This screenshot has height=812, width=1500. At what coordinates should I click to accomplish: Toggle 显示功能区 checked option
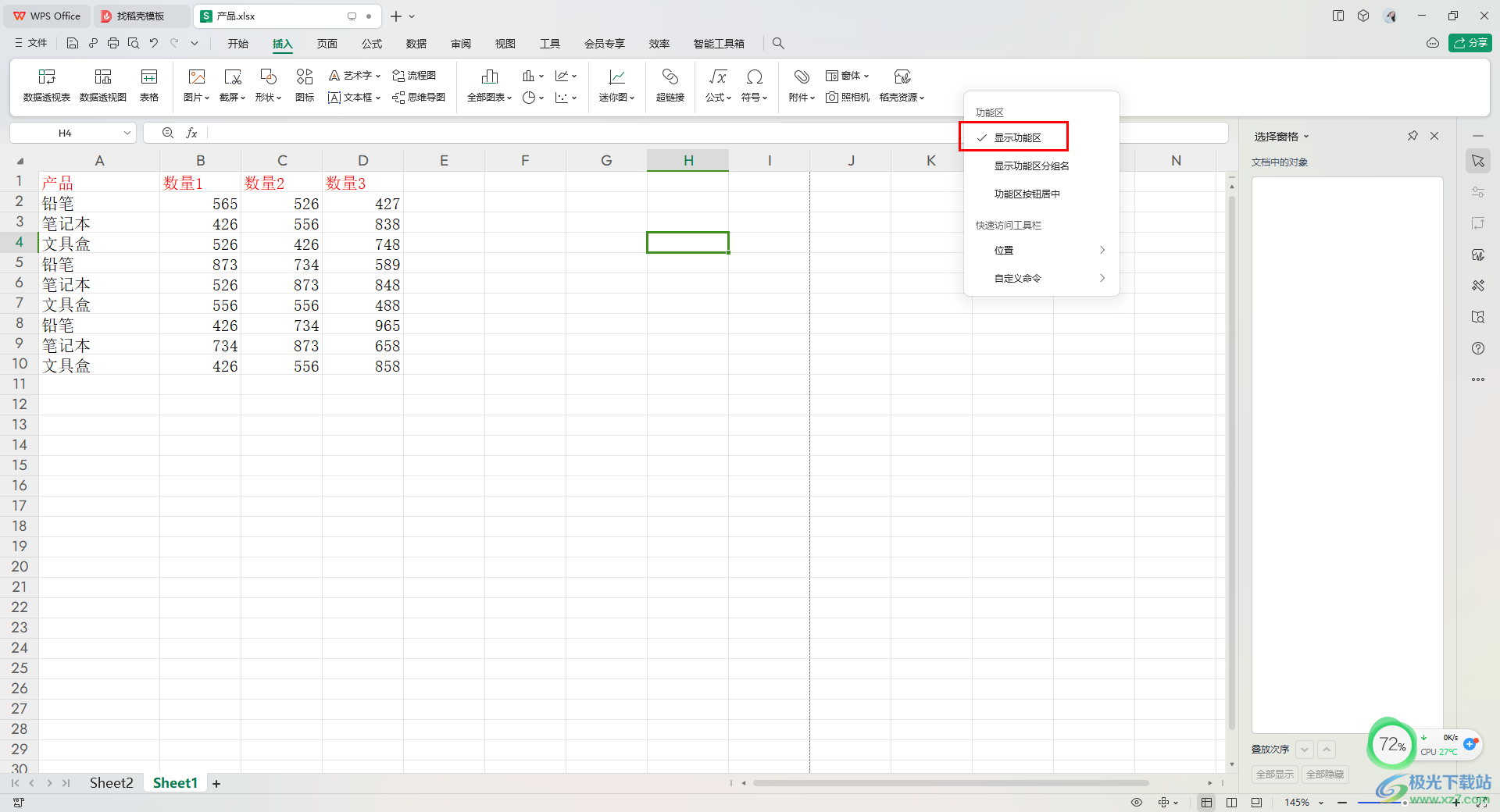(1042, 137)
